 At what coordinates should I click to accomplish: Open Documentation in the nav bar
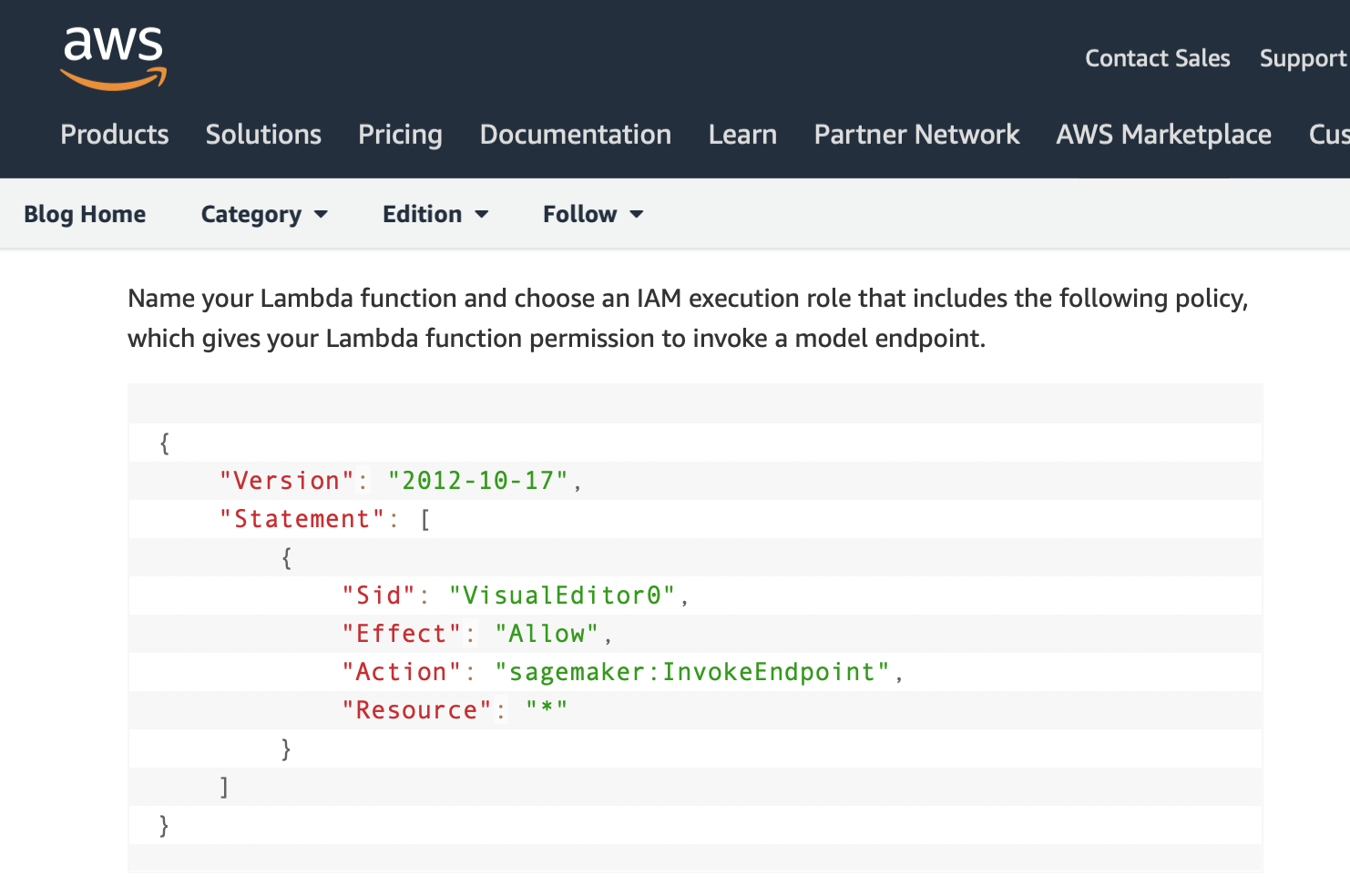[x=576, y=135]
